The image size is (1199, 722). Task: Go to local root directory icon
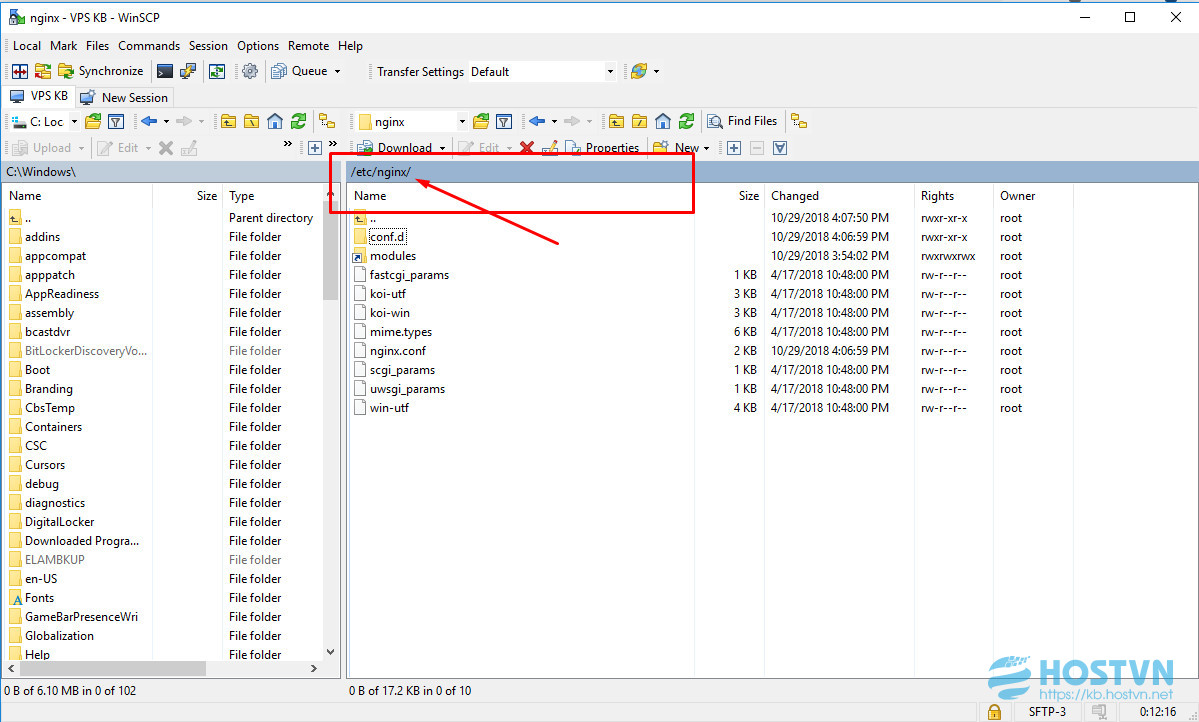point(252,121)
